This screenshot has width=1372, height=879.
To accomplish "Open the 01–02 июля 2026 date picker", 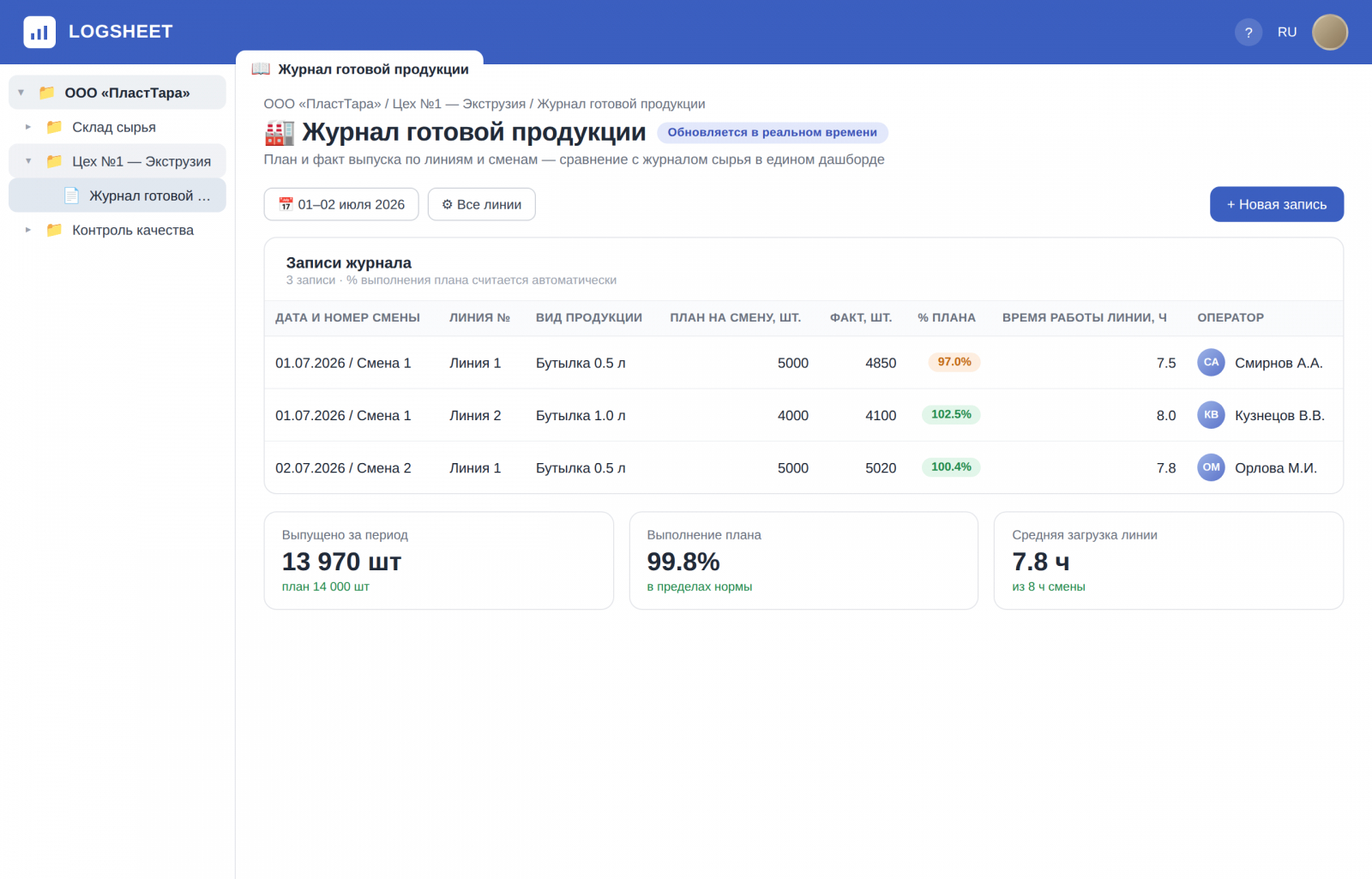I will 341,204.
